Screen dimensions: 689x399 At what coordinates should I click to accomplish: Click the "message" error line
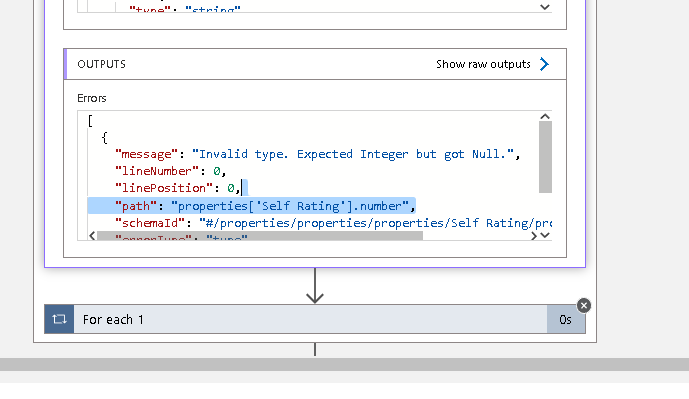pos(318,154)
